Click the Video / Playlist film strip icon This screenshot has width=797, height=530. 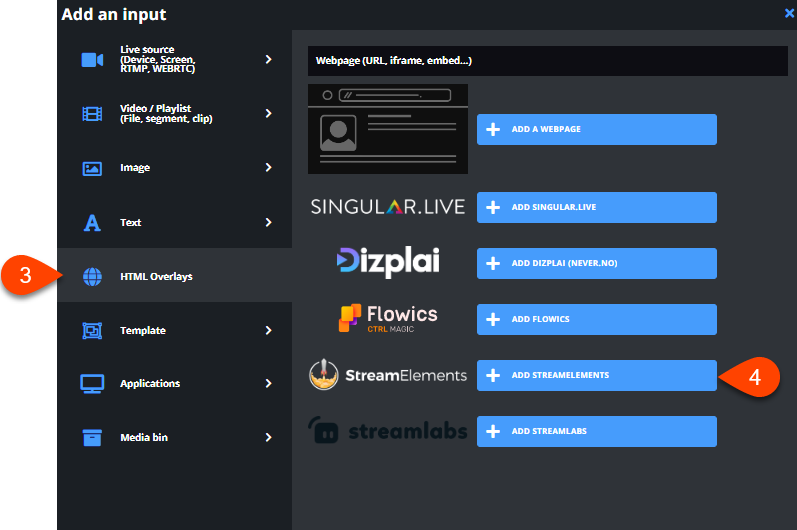[x=92, y=114]
